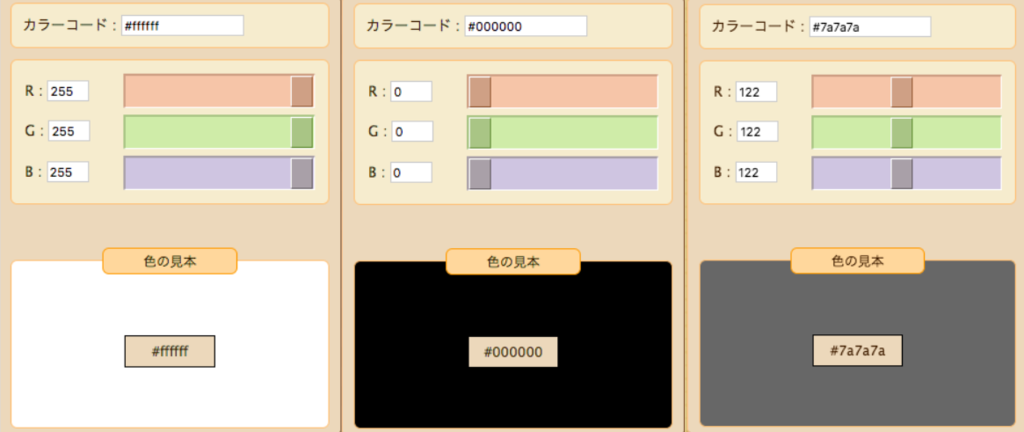The width and height of the screenshot is (1024, 432).
Task: Select the B value field in the #ffffff panel
Action: click(x=68, y=172)
